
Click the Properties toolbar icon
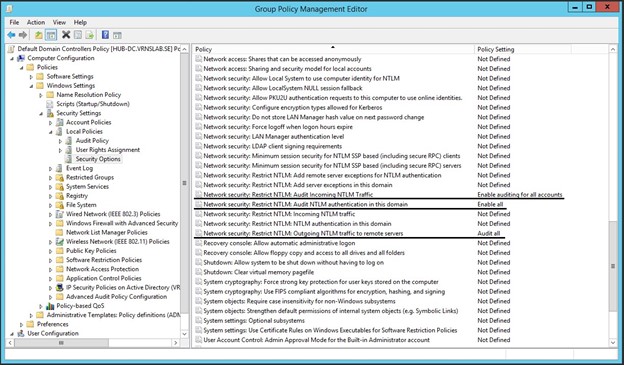[78, 35]
